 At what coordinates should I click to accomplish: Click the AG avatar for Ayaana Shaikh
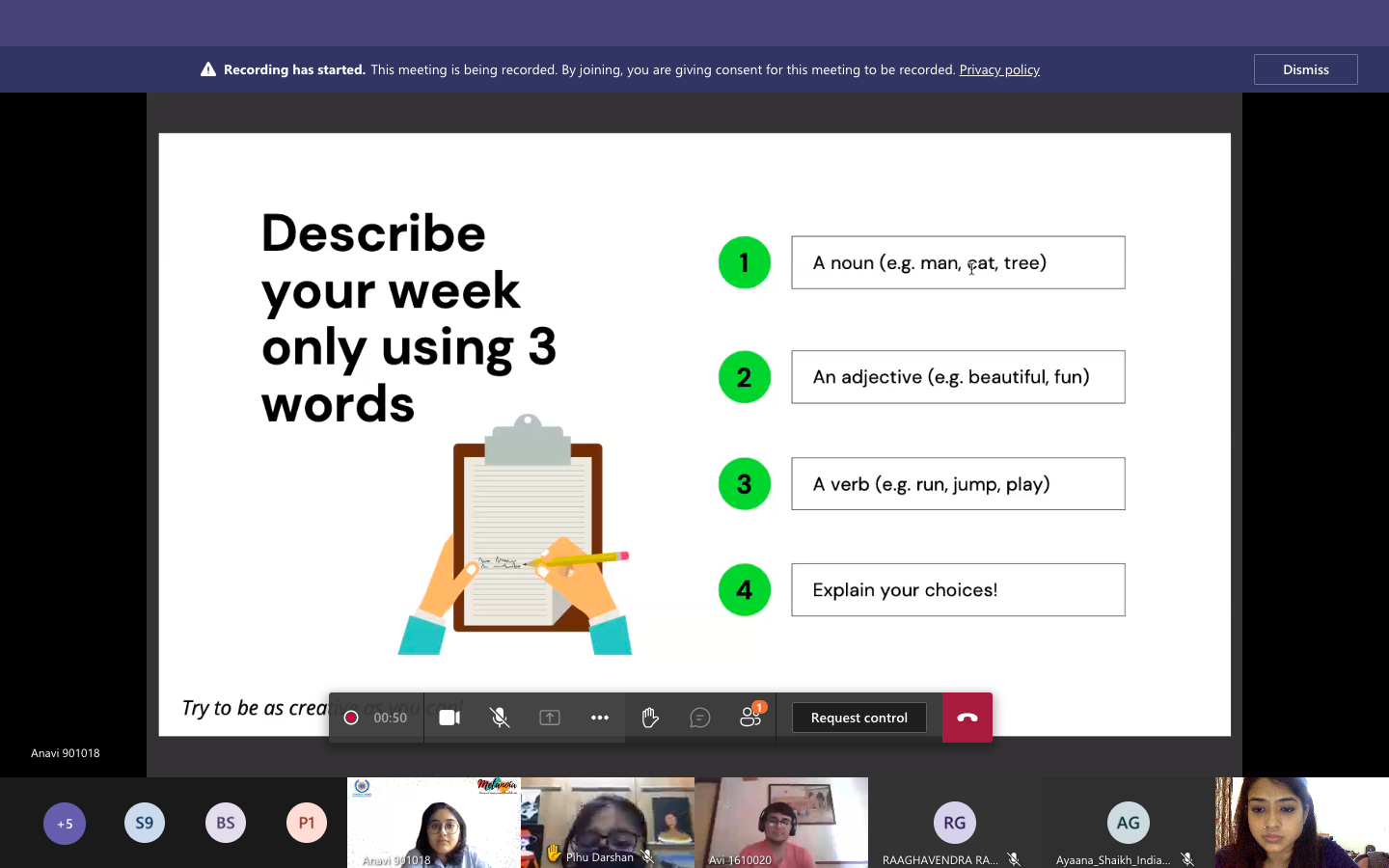click(1128, 823)
